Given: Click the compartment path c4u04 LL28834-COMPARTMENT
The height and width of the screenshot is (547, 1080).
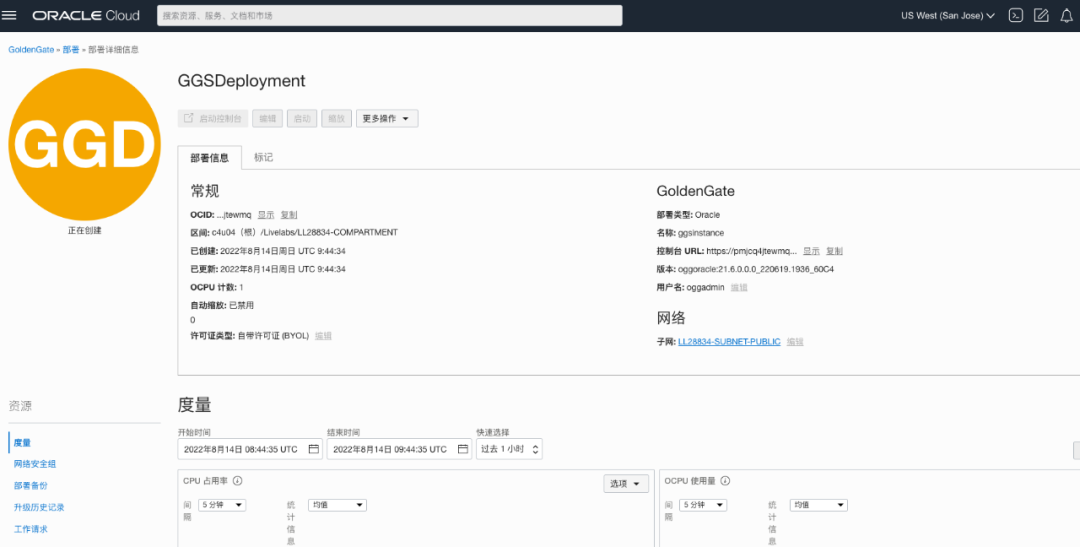Looking at the screenshot, I should click(304, 233).
